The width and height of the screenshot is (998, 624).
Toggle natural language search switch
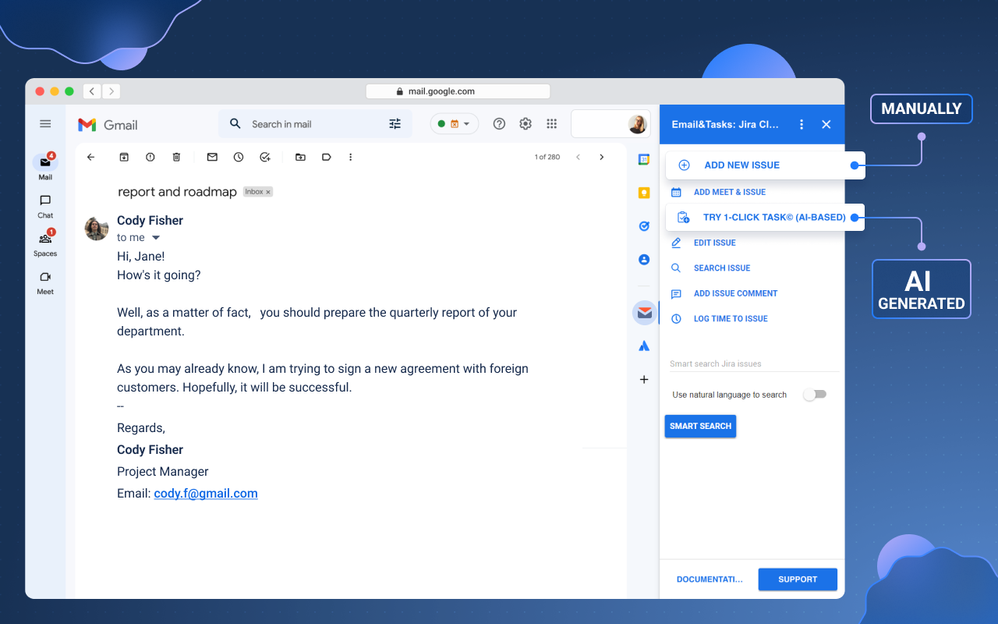tap(815, 395)
